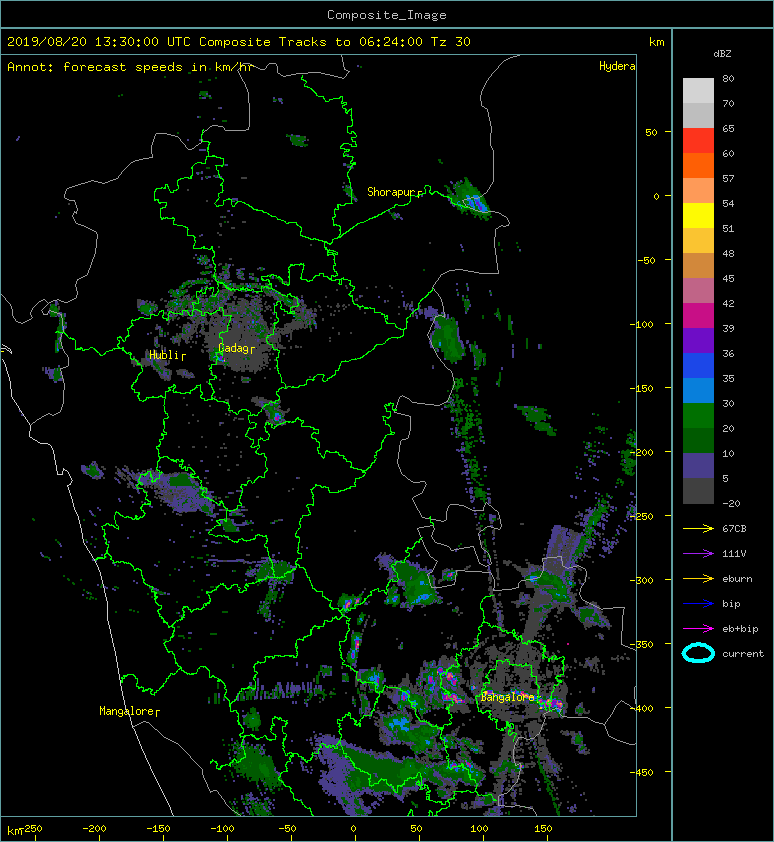Click the 150 tick on horizontal axis
The height and width of the screenshot is (842, 774).
[x=543, y=829]
